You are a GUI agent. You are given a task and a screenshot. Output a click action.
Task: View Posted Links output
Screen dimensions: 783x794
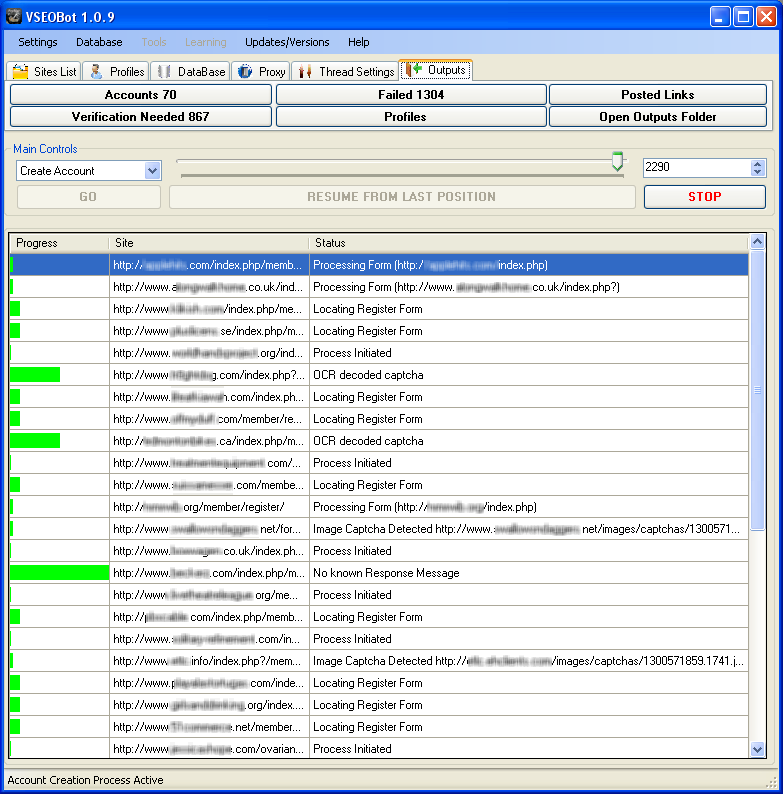658,95
